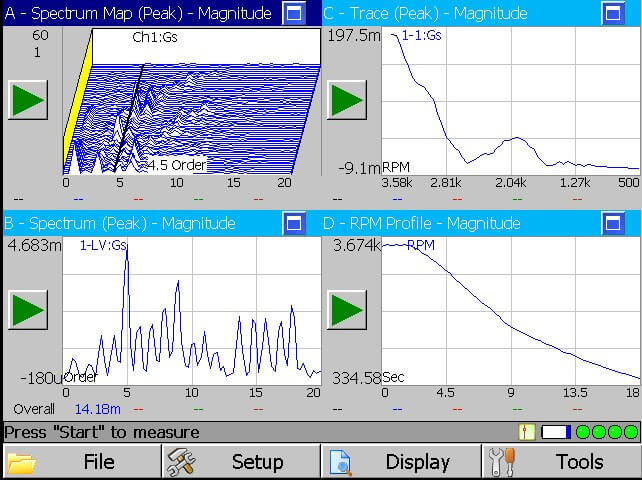Click the Overall value 14.18m
This screenshot has width=642, height=480.
(x=98, y=409)
